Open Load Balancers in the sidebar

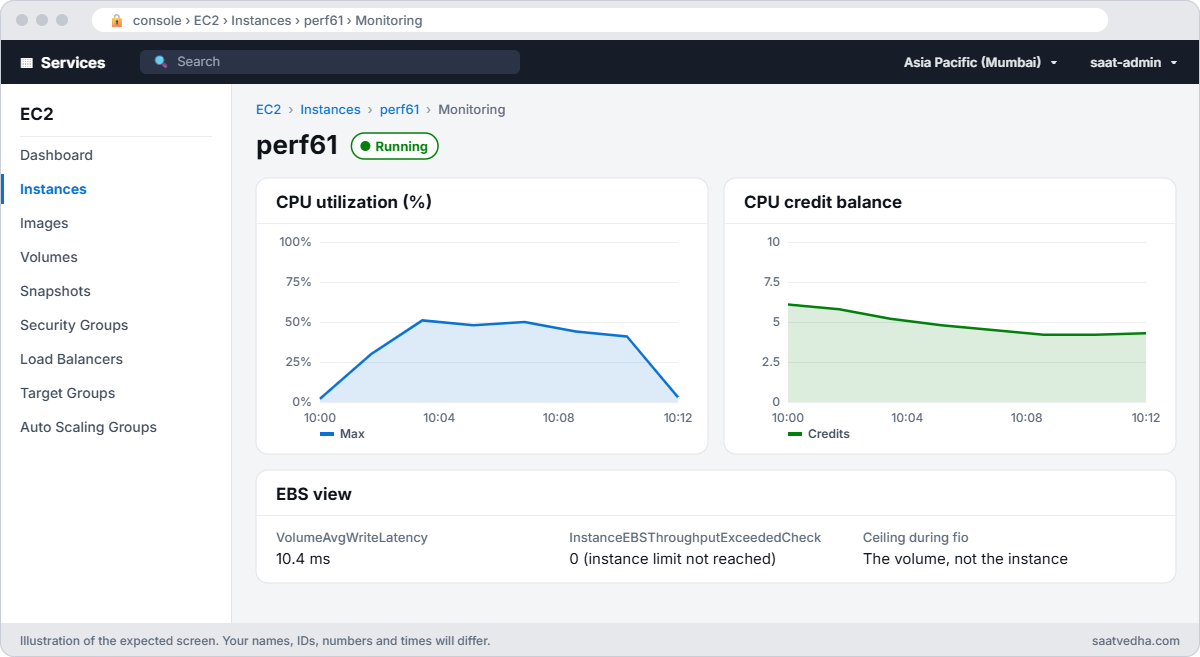[71, 359]
